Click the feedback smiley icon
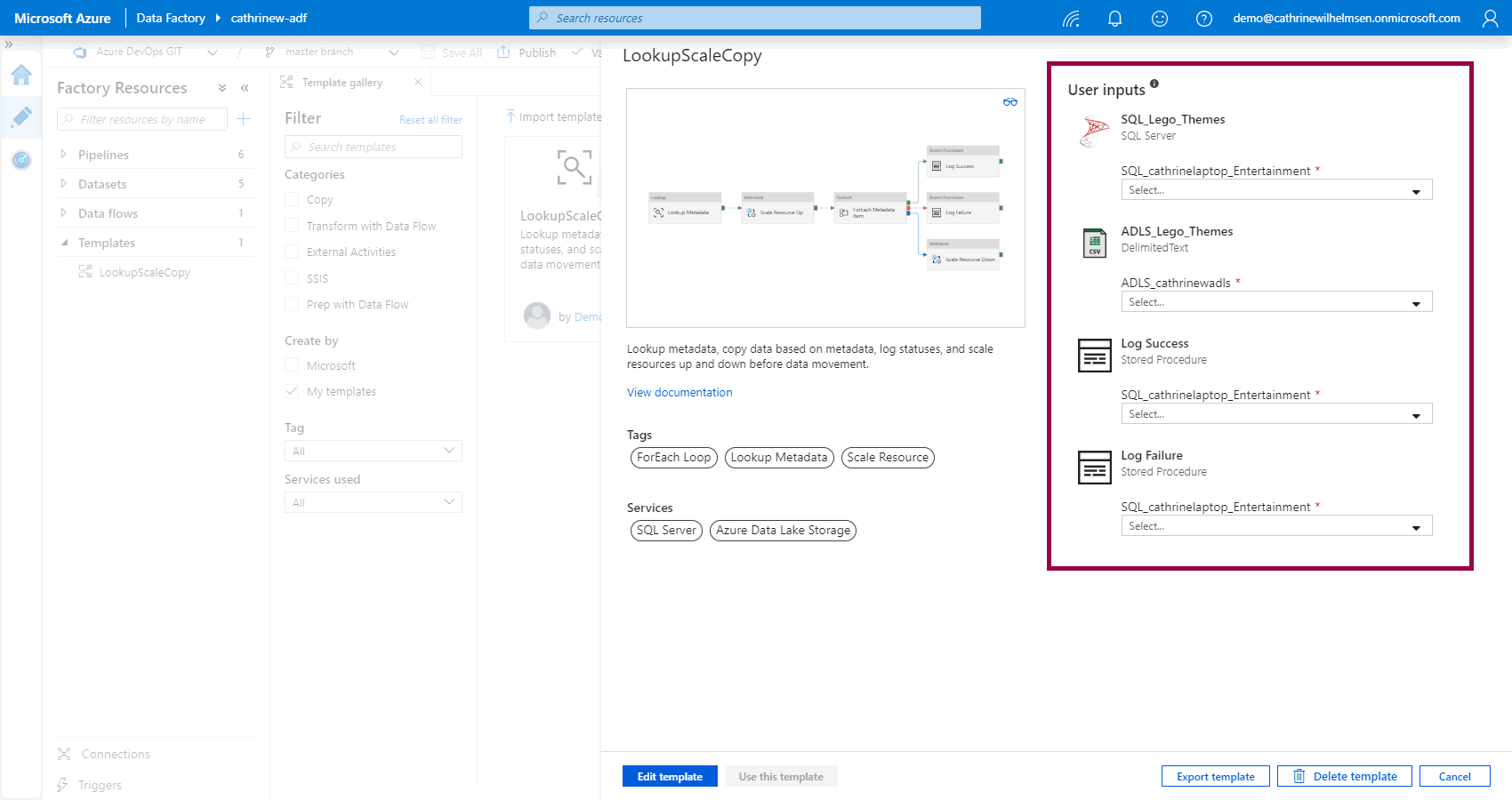The height and width of the screenshot is (800, 1512). click(1159, 19)
